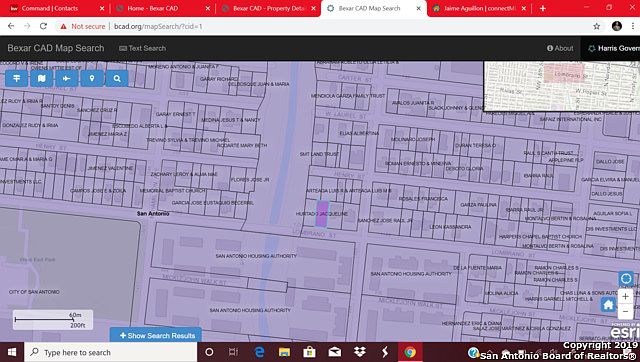This screenshot has height=362, width=640.
Task: Click the ZACHARY LEROY & ALMA MAE label
Action: [184, 174]
